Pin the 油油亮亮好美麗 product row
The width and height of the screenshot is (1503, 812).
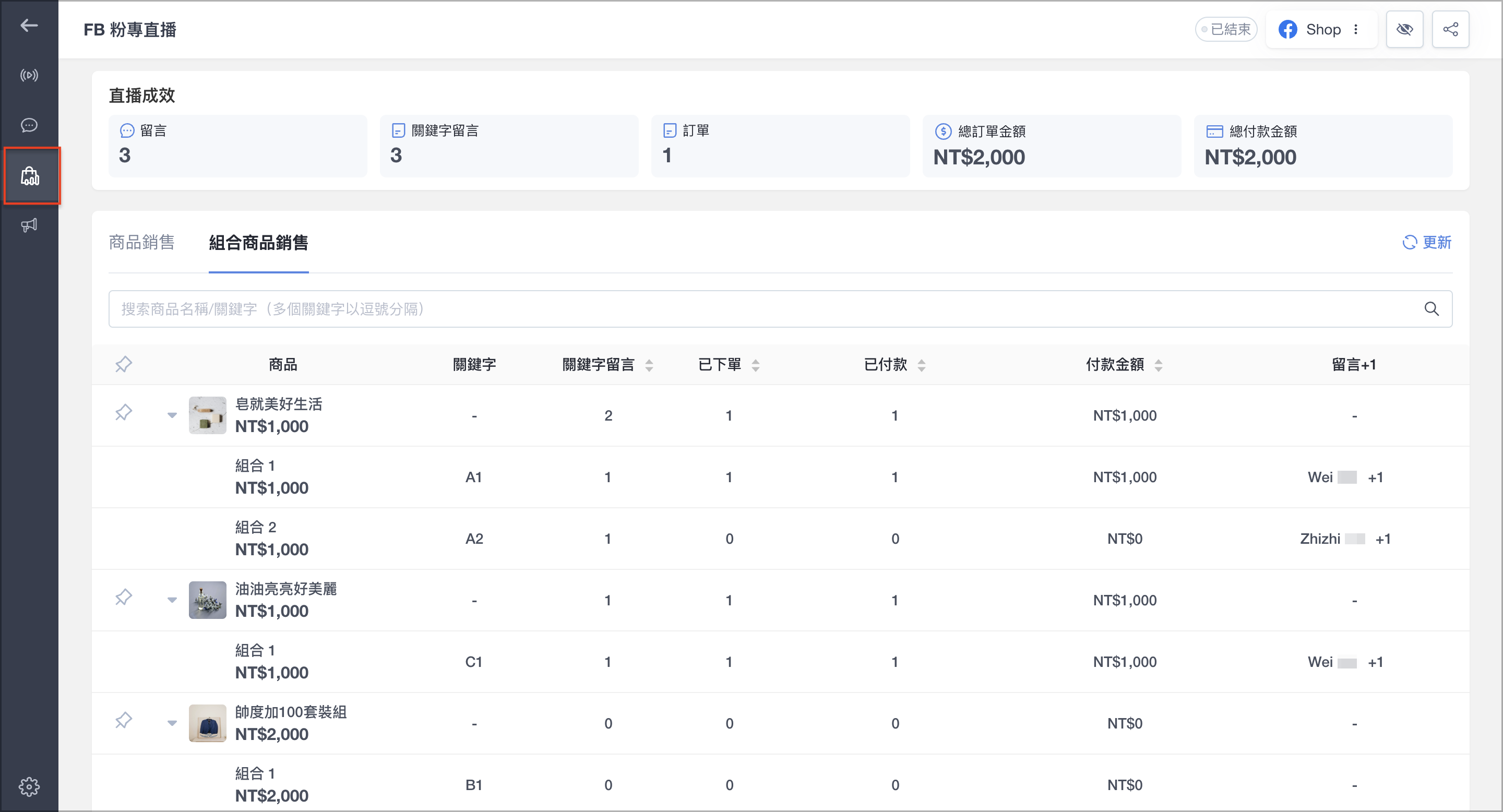click(x=123, y=598)
